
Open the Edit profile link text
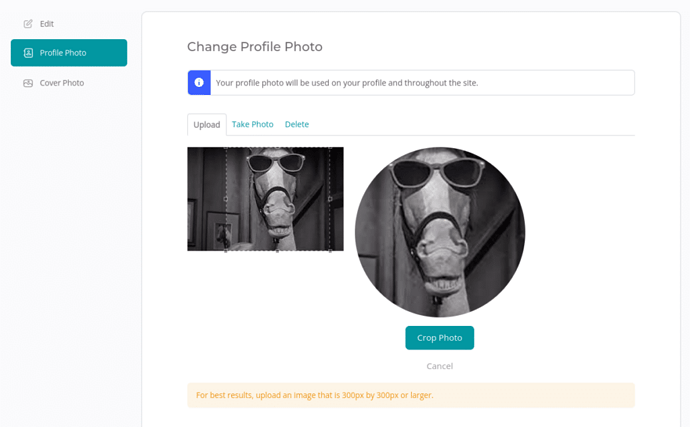click(x=47, y=23)
